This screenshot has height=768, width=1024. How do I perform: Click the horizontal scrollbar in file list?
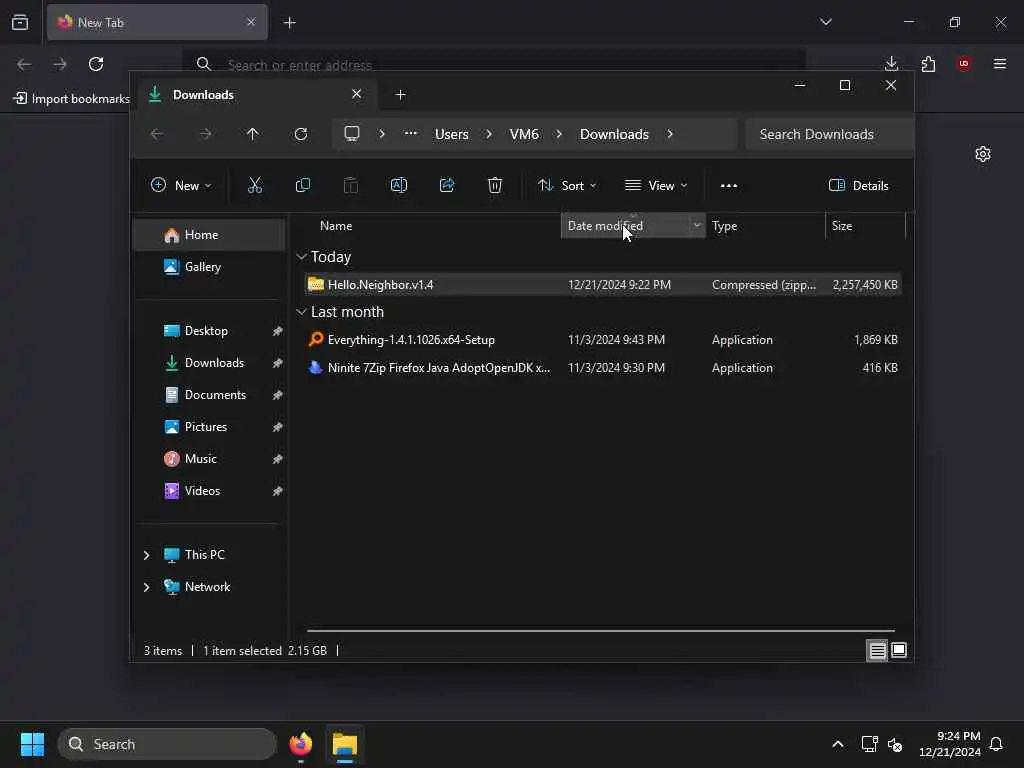(x=600, y=631)
